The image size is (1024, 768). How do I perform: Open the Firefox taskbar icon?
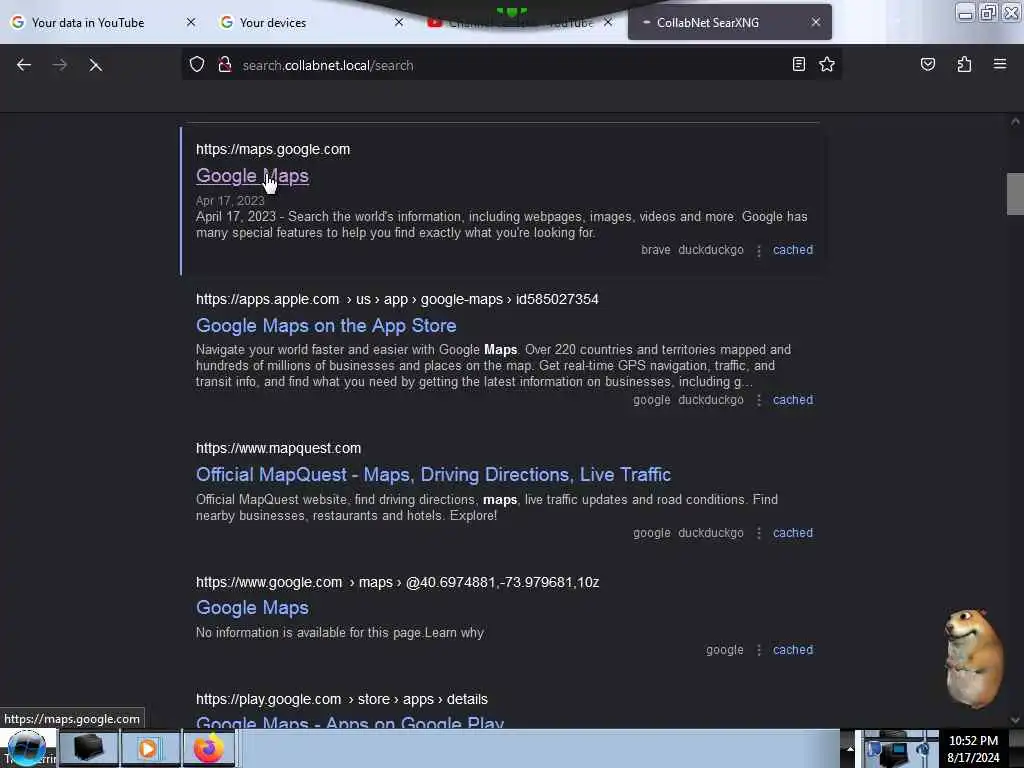coord(209,748)
